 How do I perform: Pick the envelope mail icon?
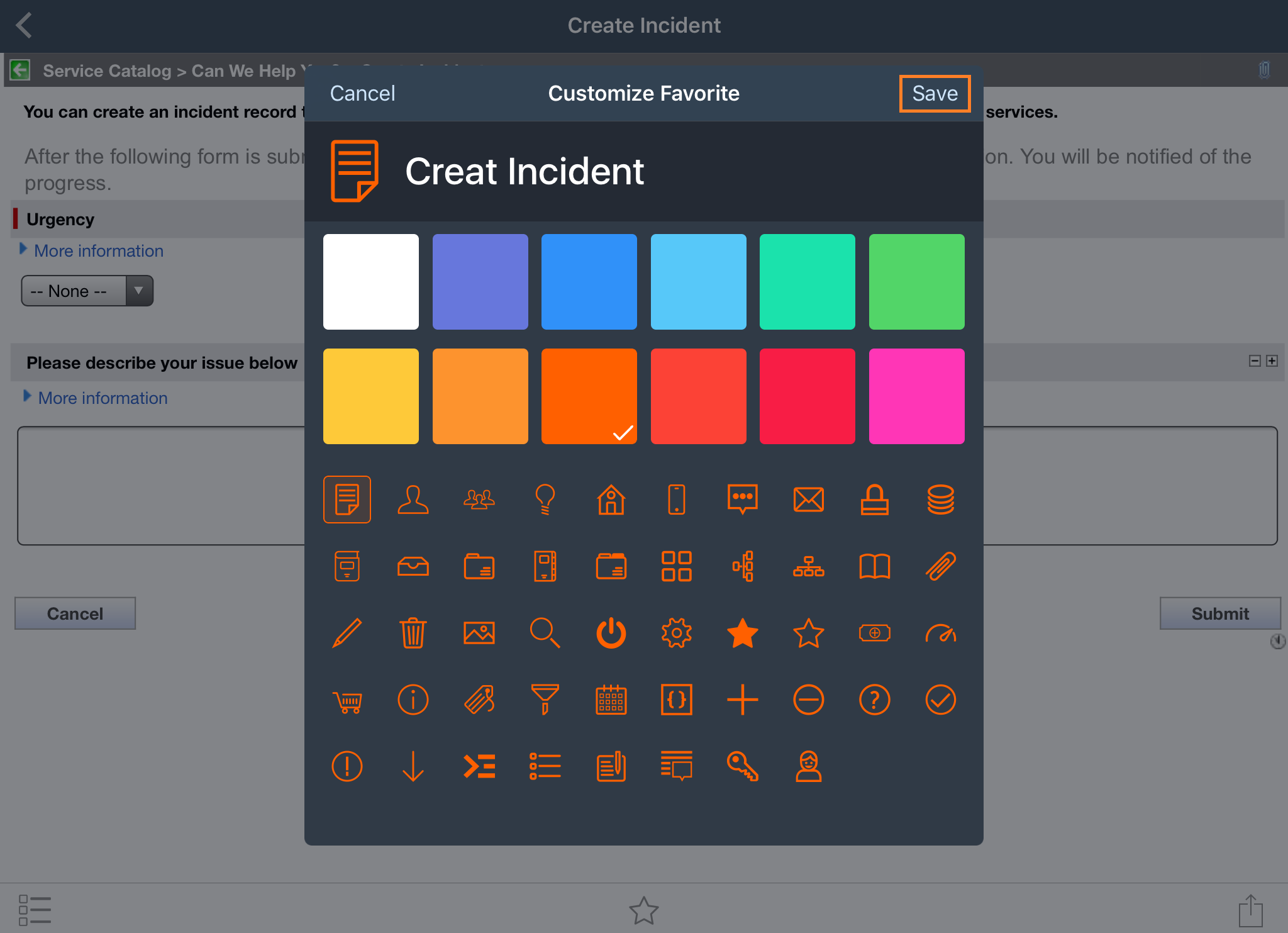click(x=809, y=500)
